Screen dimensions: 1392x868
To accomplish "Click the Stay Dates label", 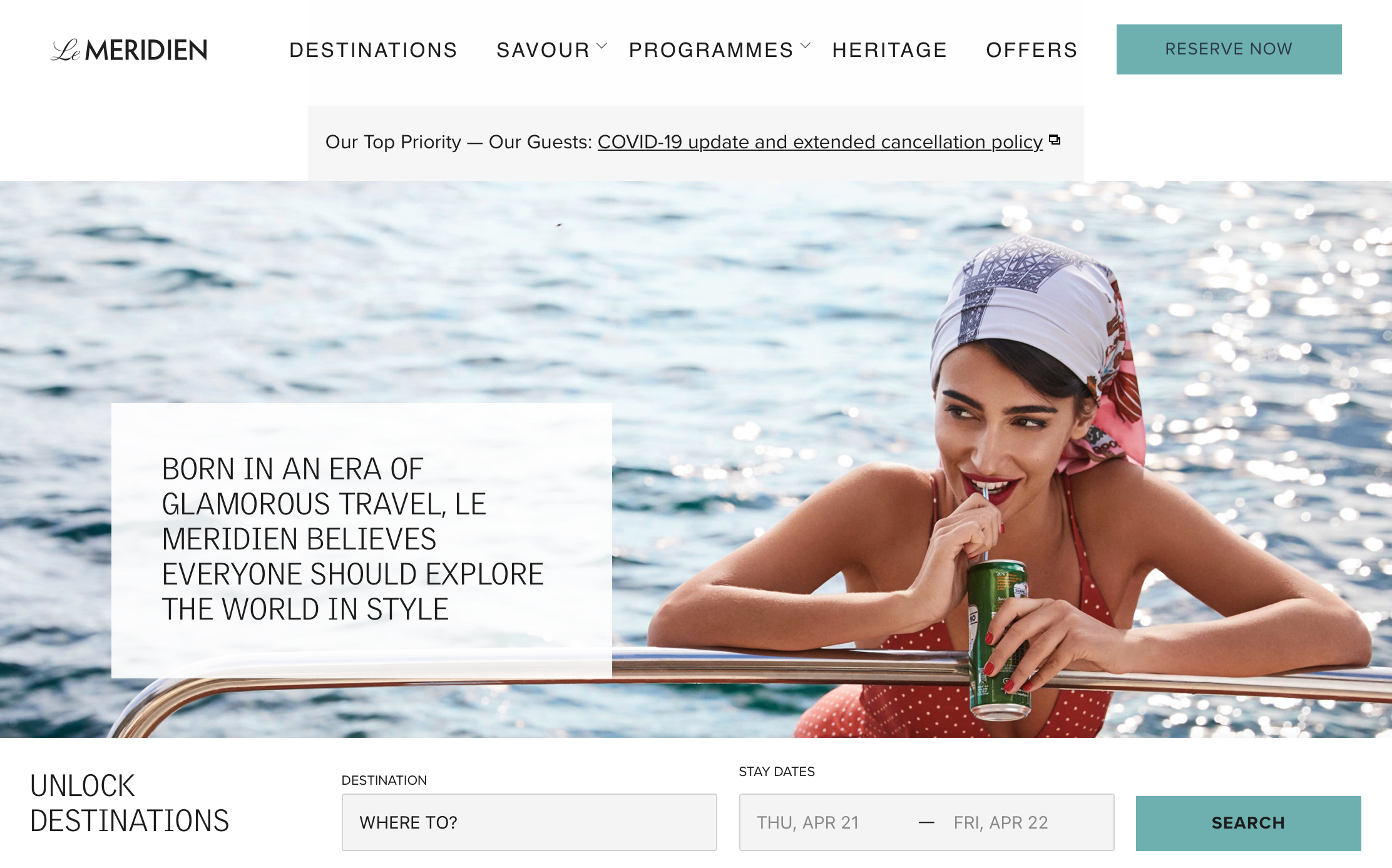I will [777, 772].
